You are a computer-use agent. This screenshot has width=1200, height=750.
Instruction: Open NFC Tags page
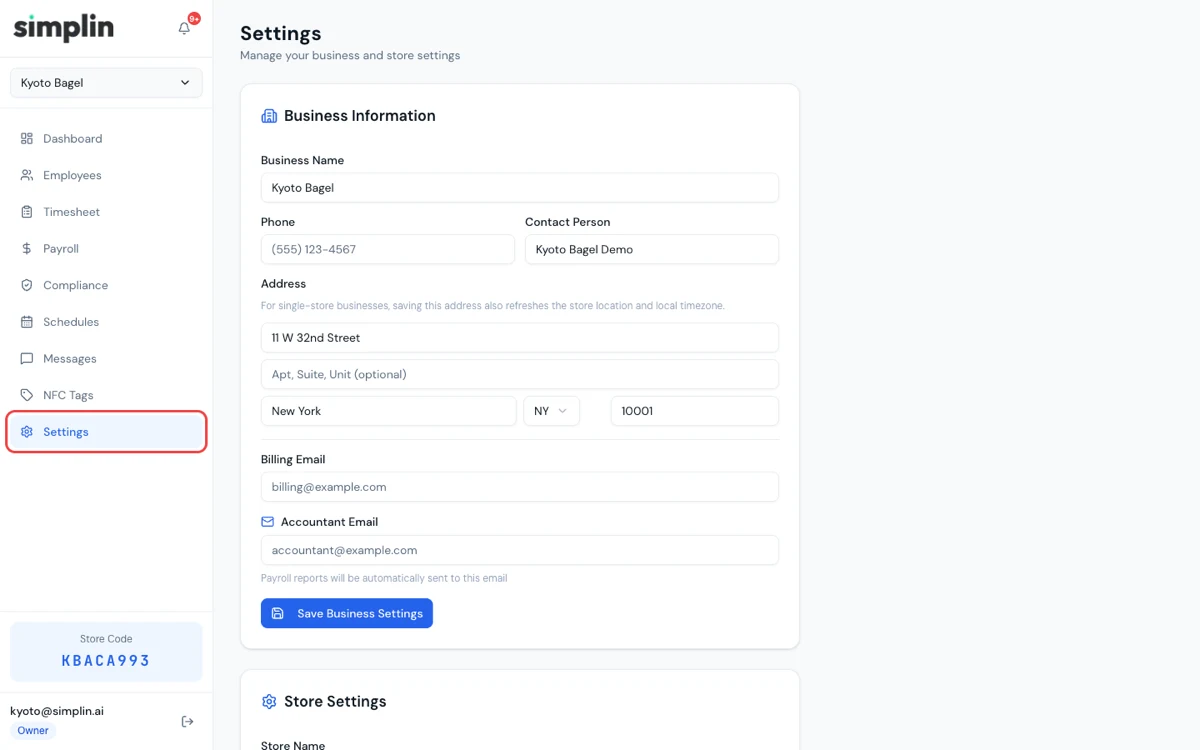point(106,395)
